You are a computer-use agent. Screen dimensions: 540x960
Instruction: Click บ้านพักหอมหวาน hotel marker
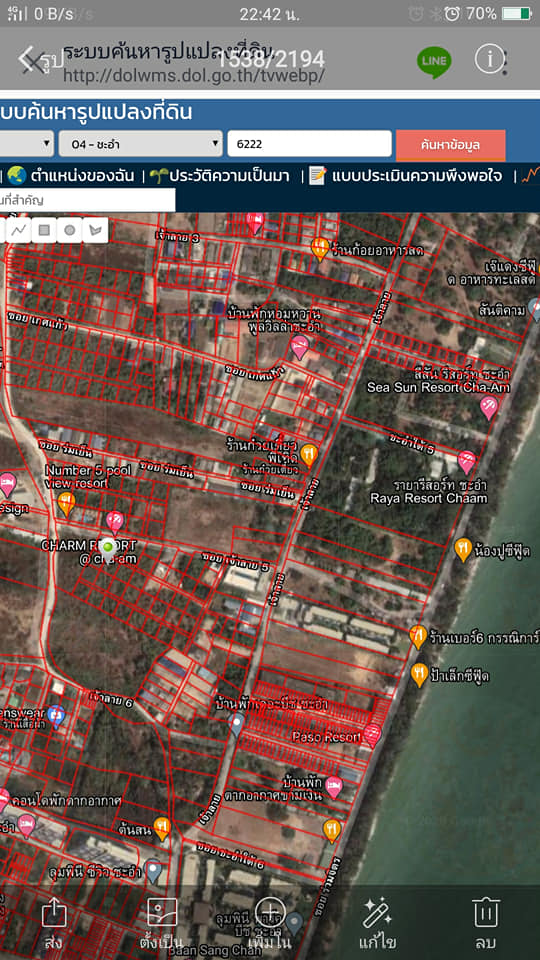[x=299, y=347]
